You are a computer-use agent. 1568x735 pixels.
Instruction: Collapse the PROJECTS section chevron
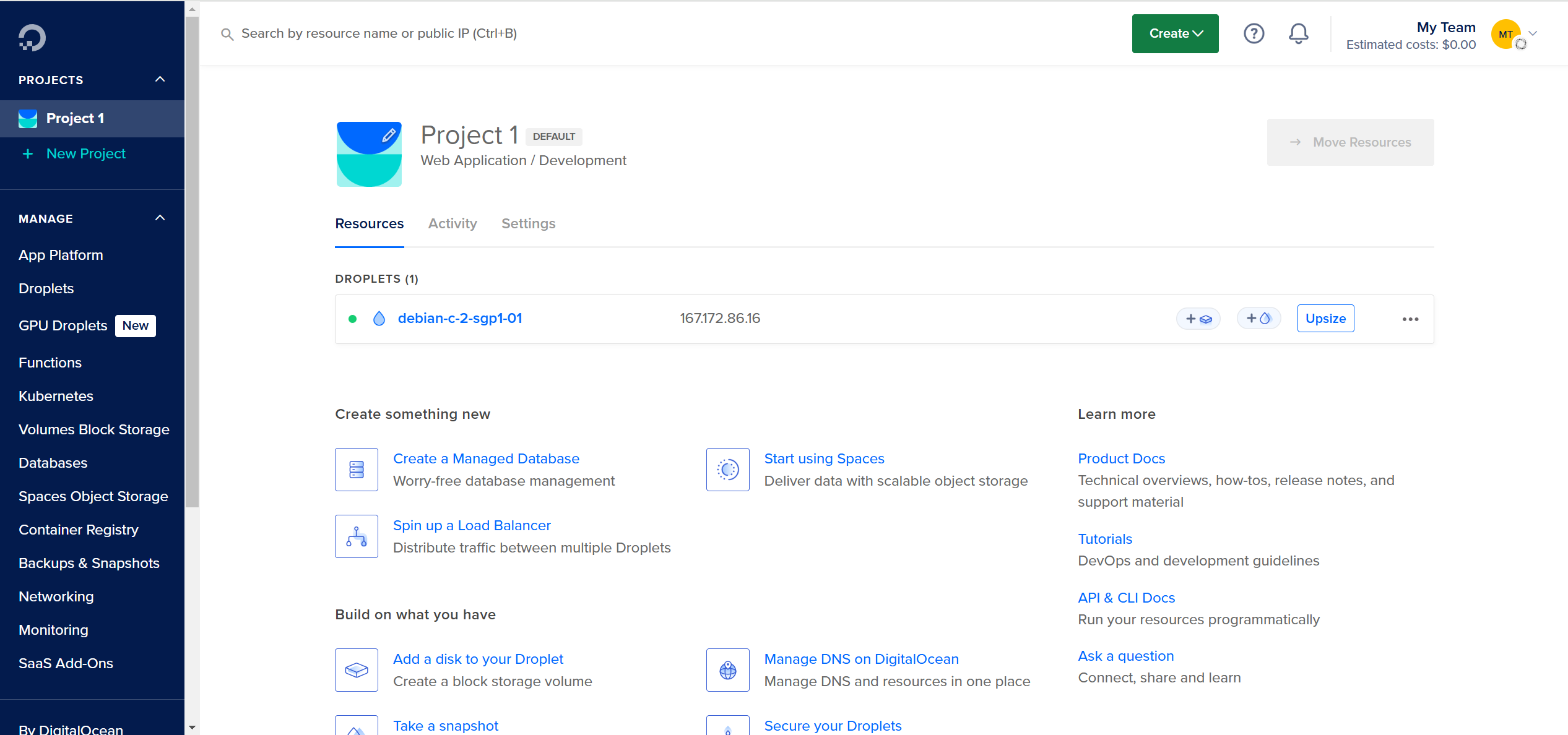pos(160,79)
